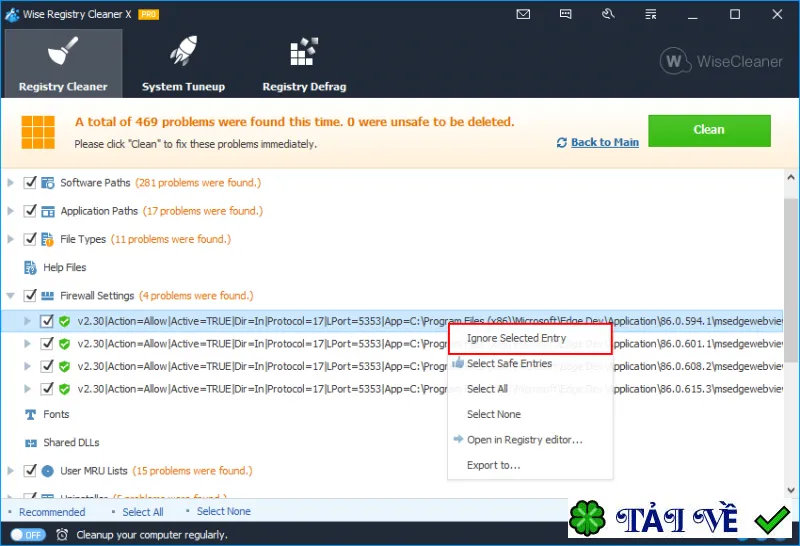This screenshot has width=800, height=546.
Task: Click the results list scroll up arrow
Action: (791, 178)
